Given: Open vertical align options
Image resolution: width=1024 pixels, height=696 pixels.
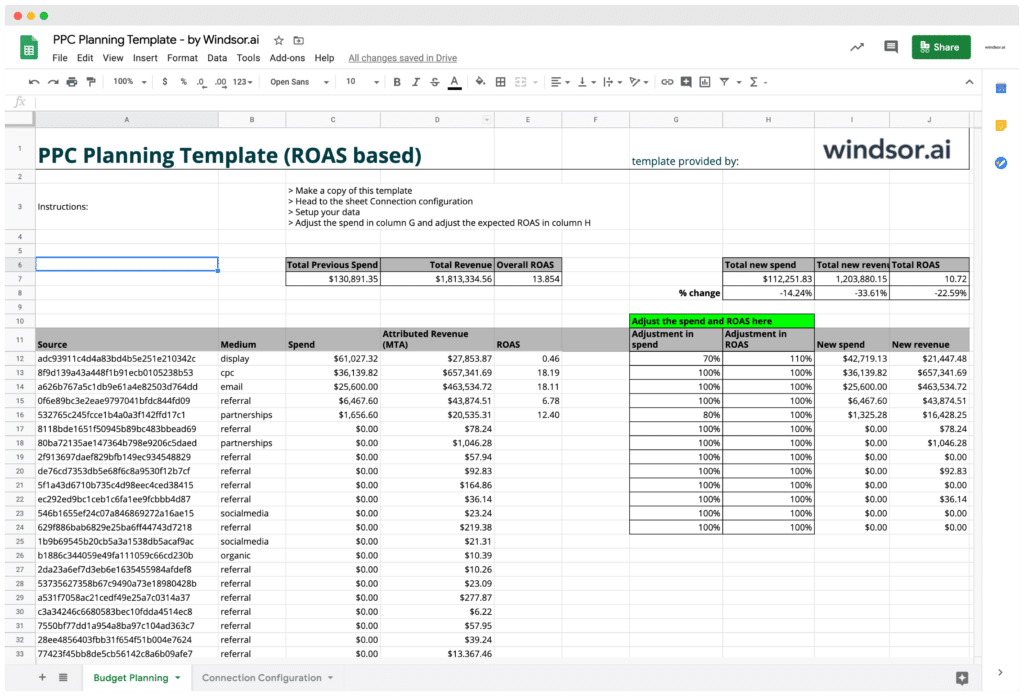Looking at the screenshot, I should click(x=586, y=82).
